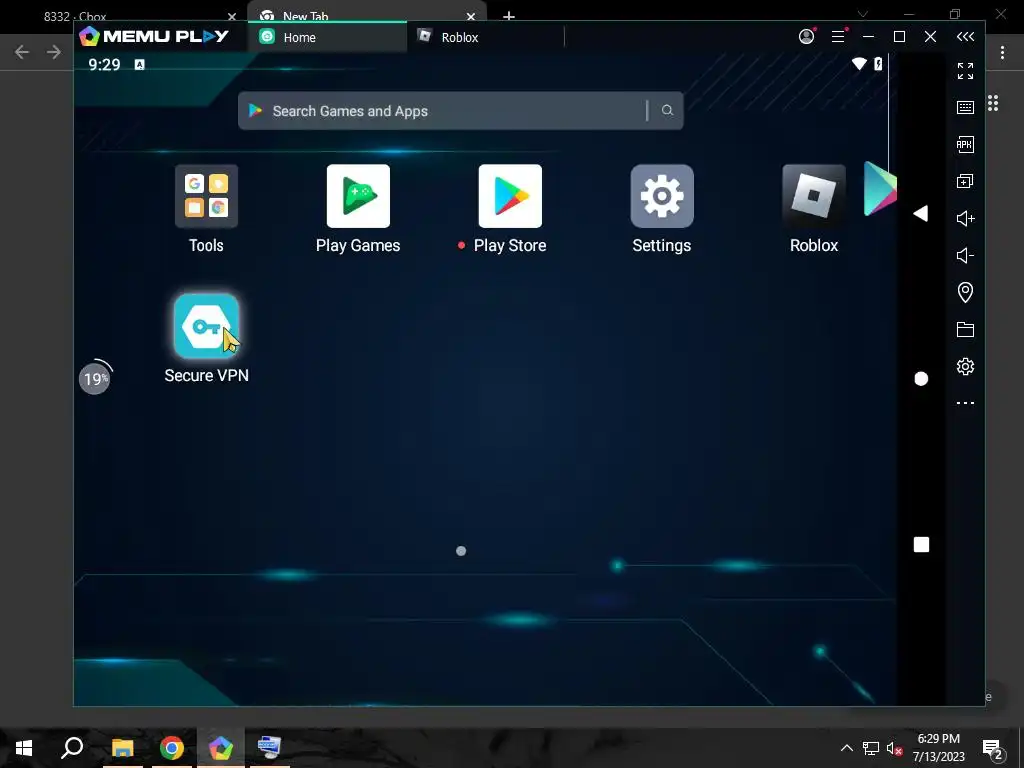Click the muted speaker tray icon
1024x768 pixels.
894,748
